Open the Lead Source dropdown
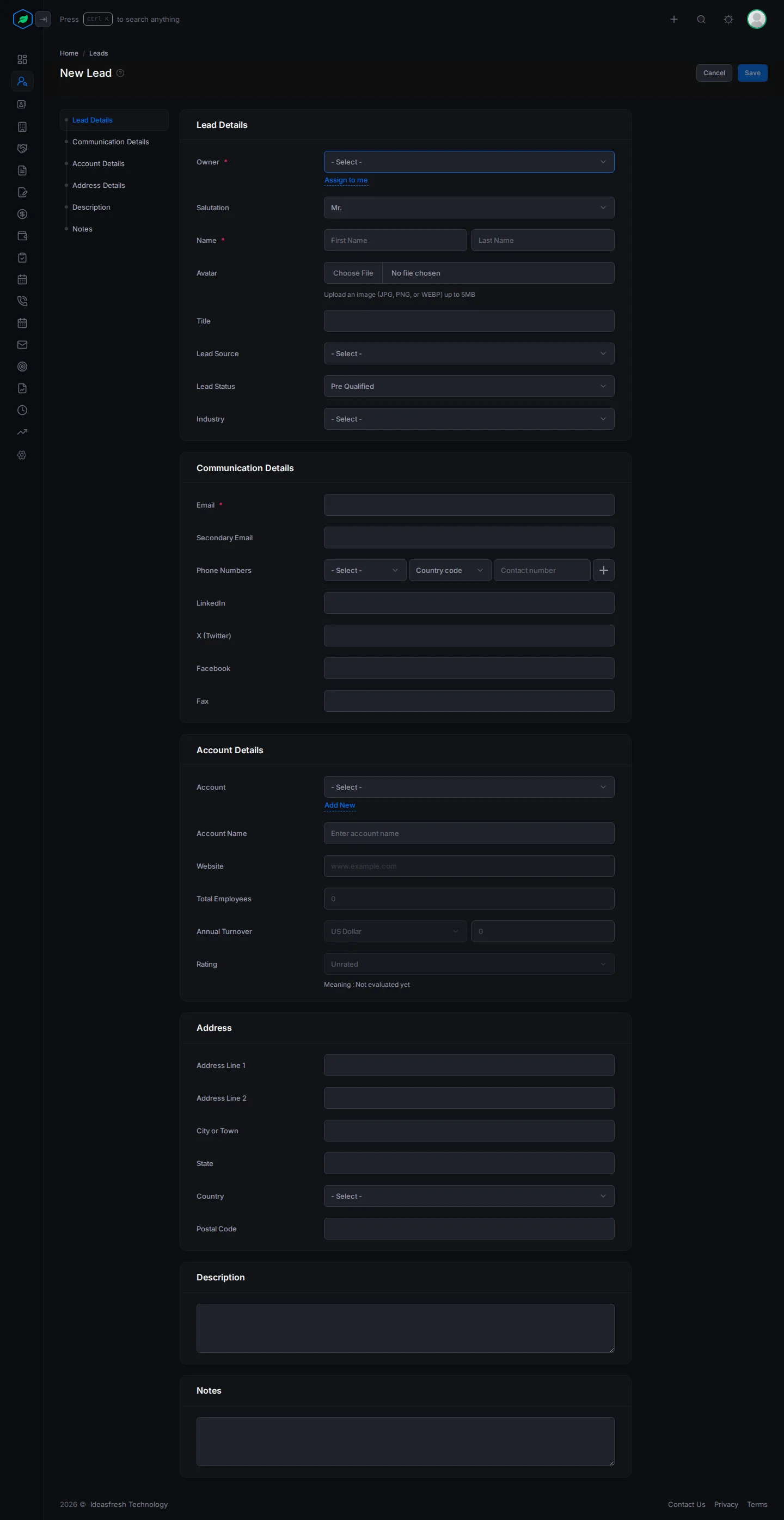Viewport: 784px width, 1520px height. click(x=469, y=353)
